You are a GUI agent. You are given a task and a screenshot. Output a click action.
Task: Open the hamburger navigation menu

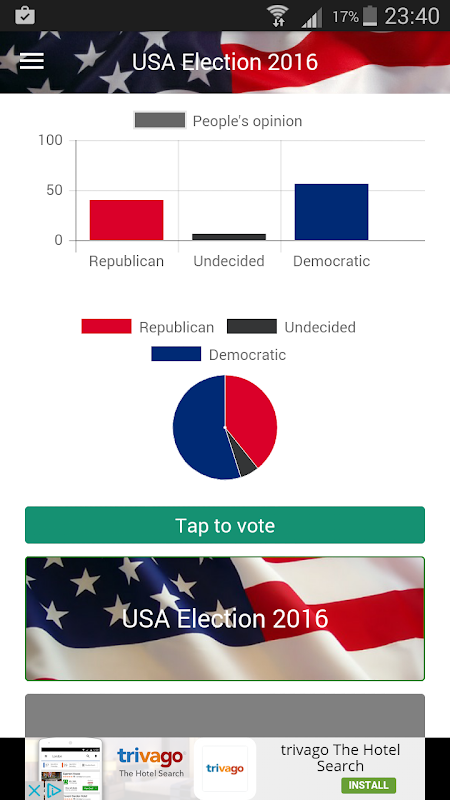pyautogui.click(x=32, y=62)
